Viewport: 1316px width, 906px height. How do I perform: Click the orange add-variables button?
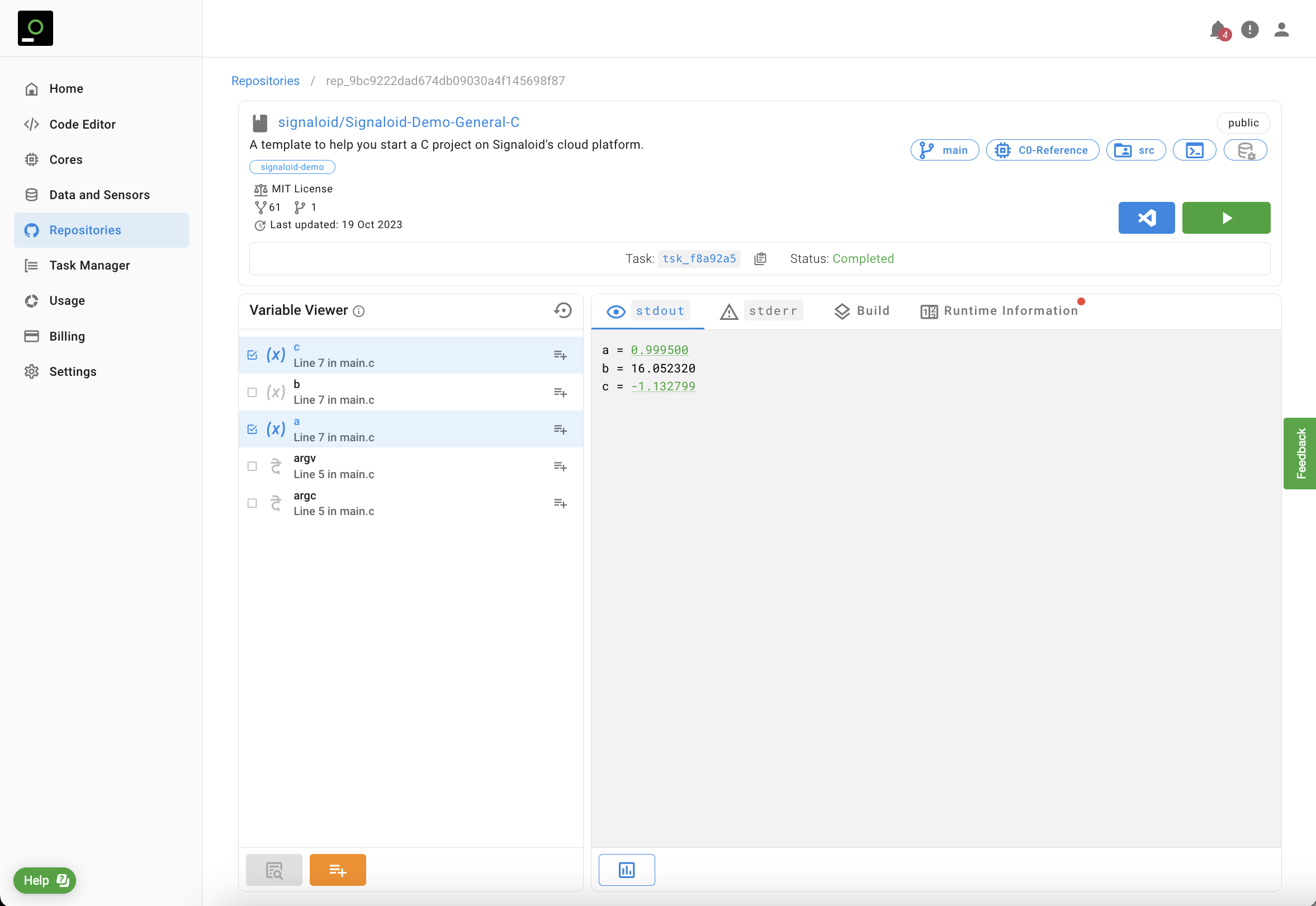point(337,869)
